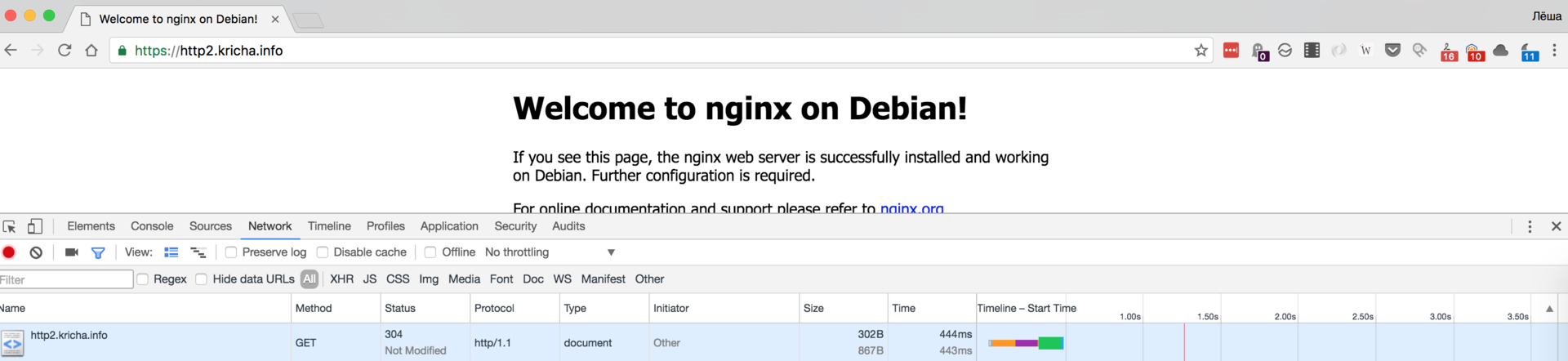Screen dimensions: 1568x361
Task: Sort requests by the Status column header
Action: click(425, 309)
